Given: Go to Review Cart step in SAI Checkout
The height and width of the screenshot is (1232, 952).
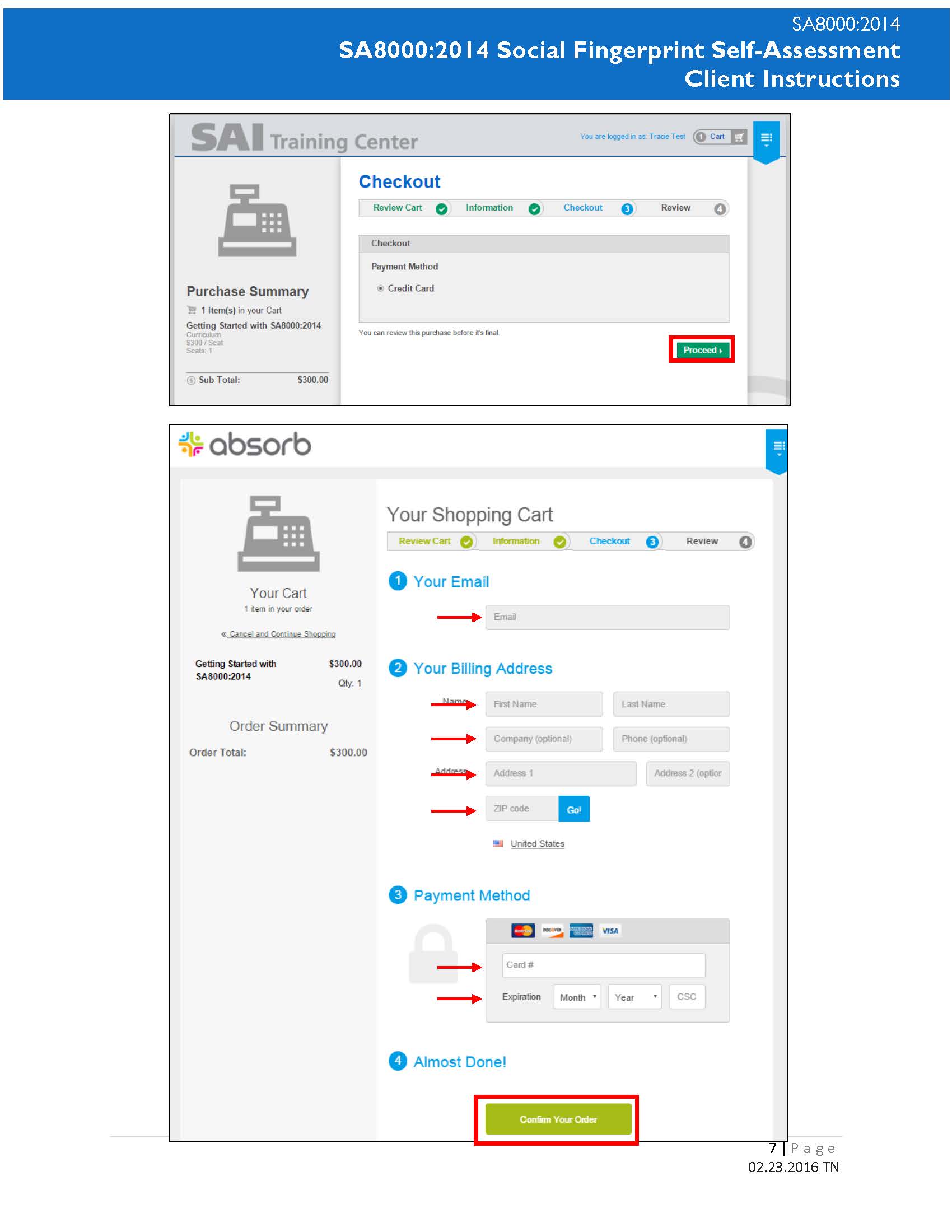Looking at the screenshot, I should tap(404, 208).
